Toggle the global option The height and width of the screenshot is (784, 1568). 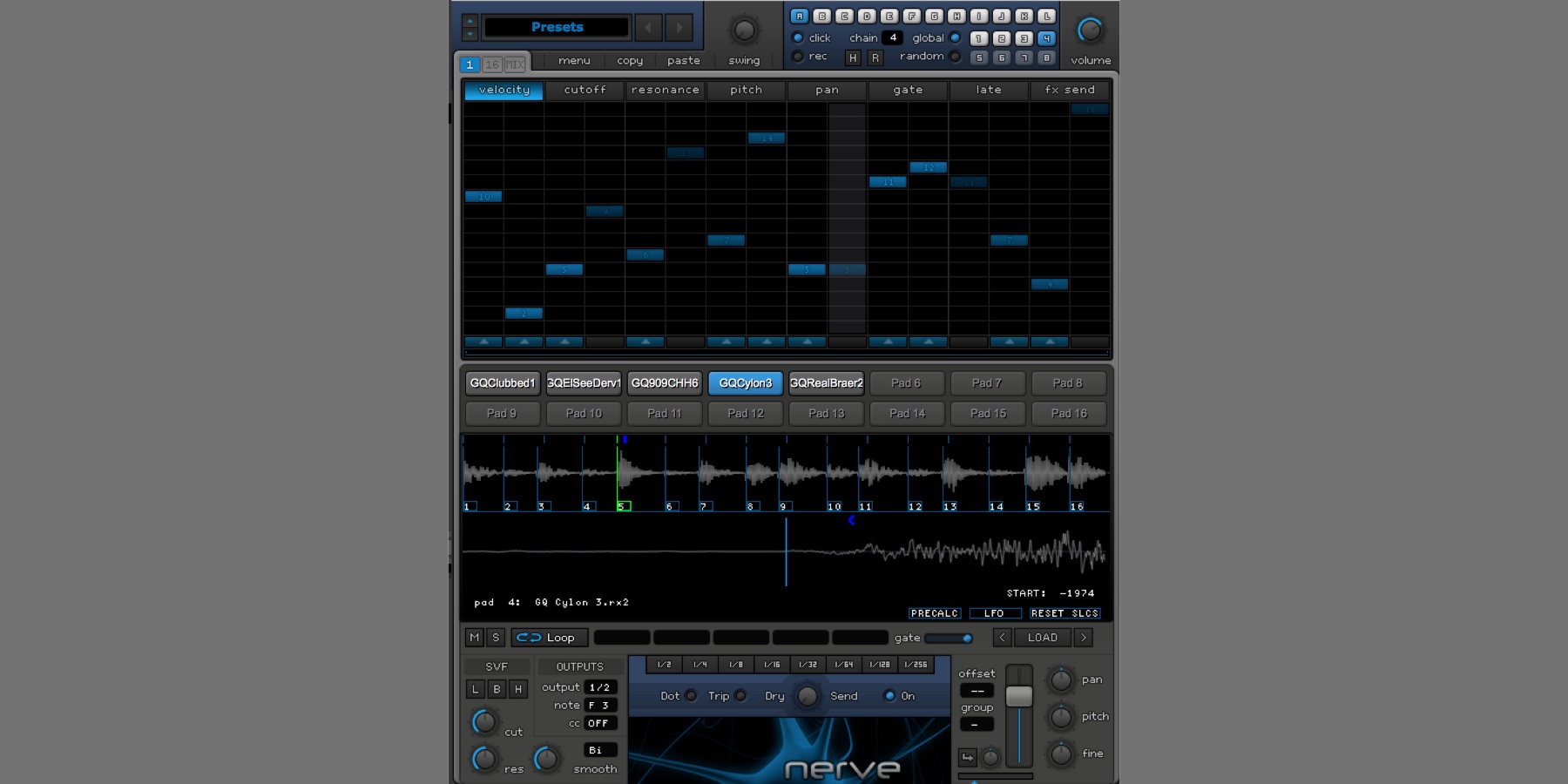pyautogui.click(x=956, y=37)
